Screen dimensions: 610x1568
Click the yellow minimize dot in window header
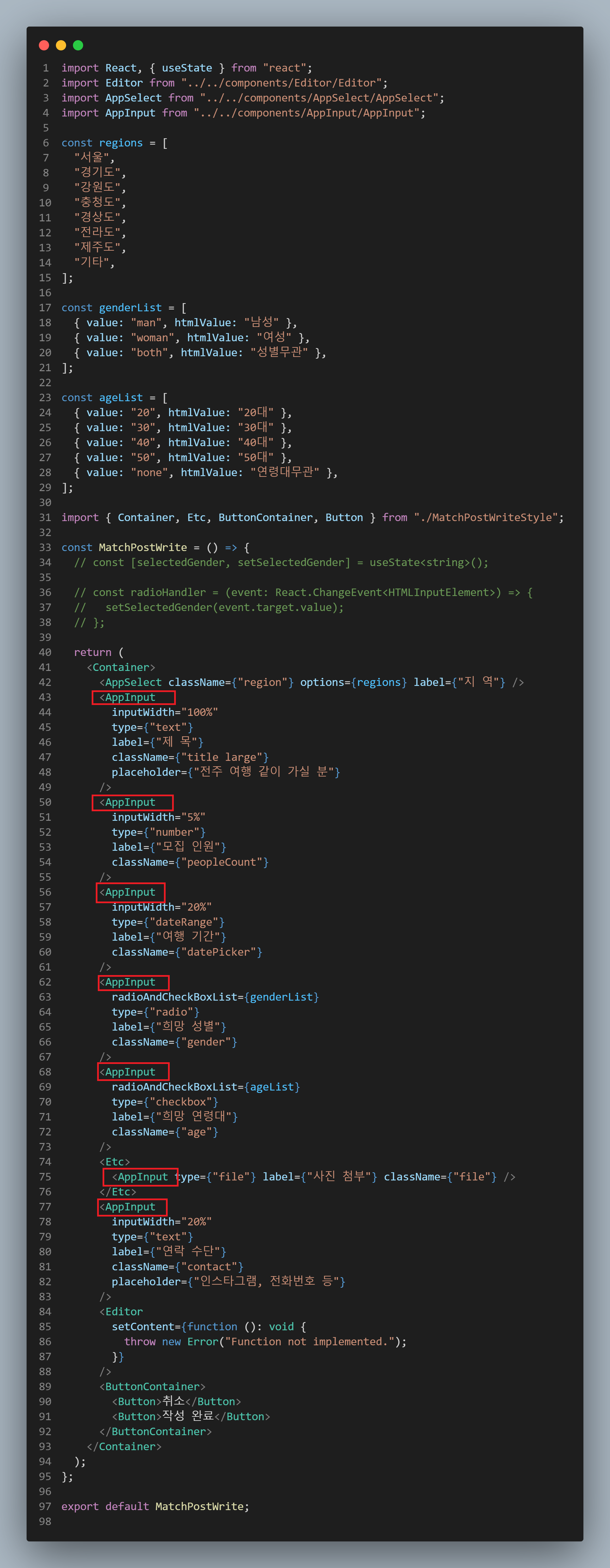click(x=61, y=45)
